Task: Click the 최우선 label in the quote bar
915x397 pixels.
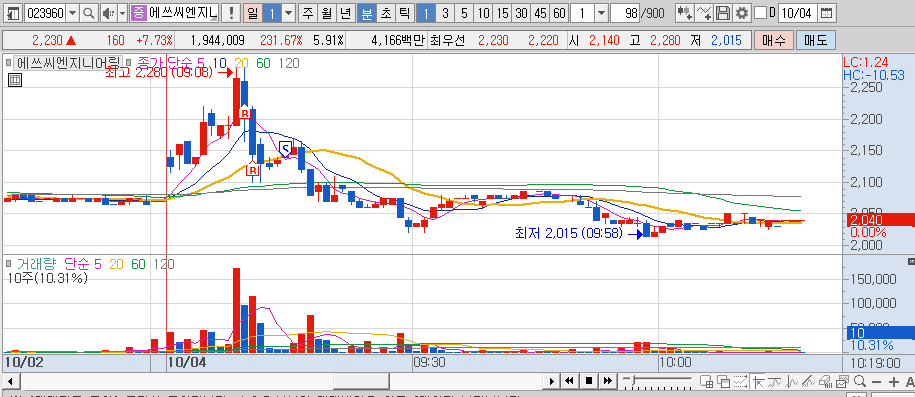Action: coord(448,40)
